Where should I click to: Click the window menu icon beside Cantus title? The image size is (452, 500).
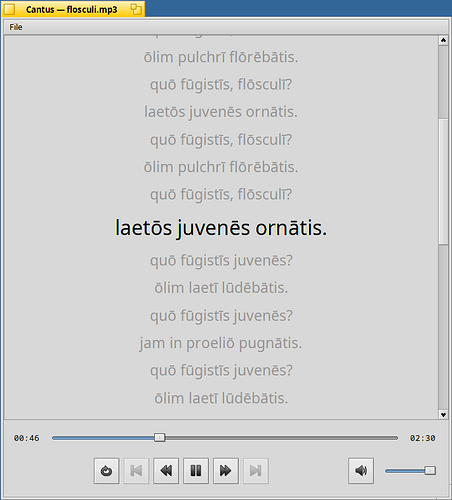(x=9, y=9)
